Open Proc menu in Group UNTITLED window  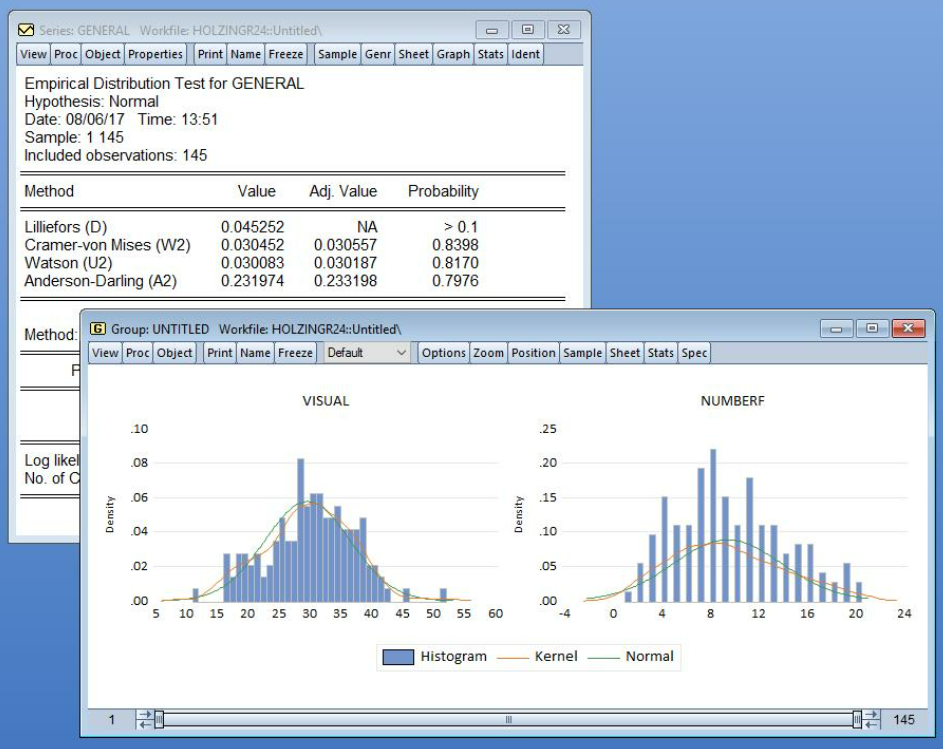pos(138,353)
